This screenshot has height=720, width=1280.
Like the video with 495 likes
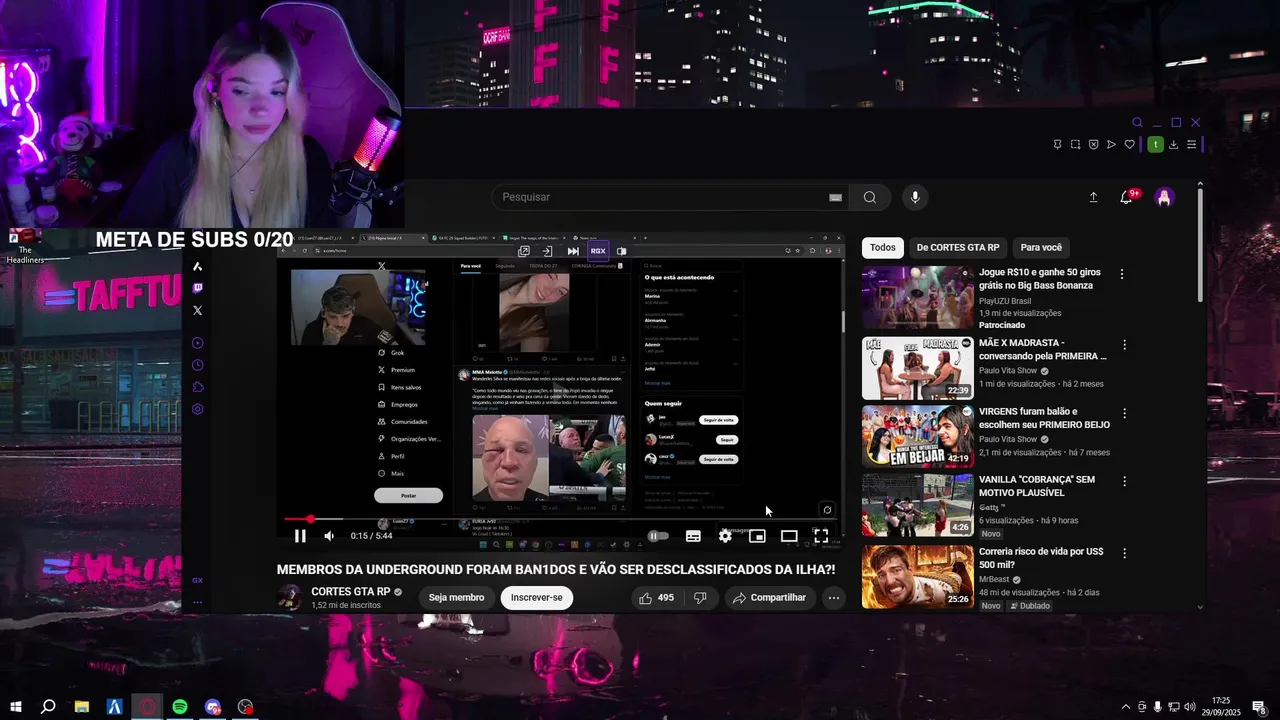coord(656,598)
